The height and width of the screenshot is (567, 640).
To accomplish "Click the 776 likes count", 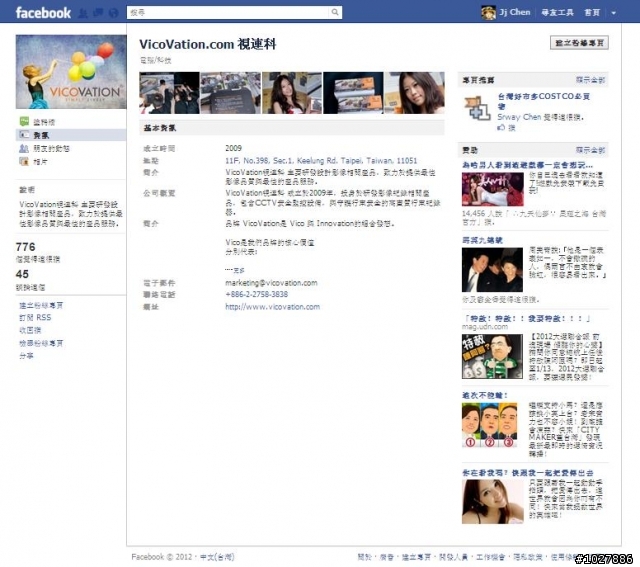I will tap(25, 247).
